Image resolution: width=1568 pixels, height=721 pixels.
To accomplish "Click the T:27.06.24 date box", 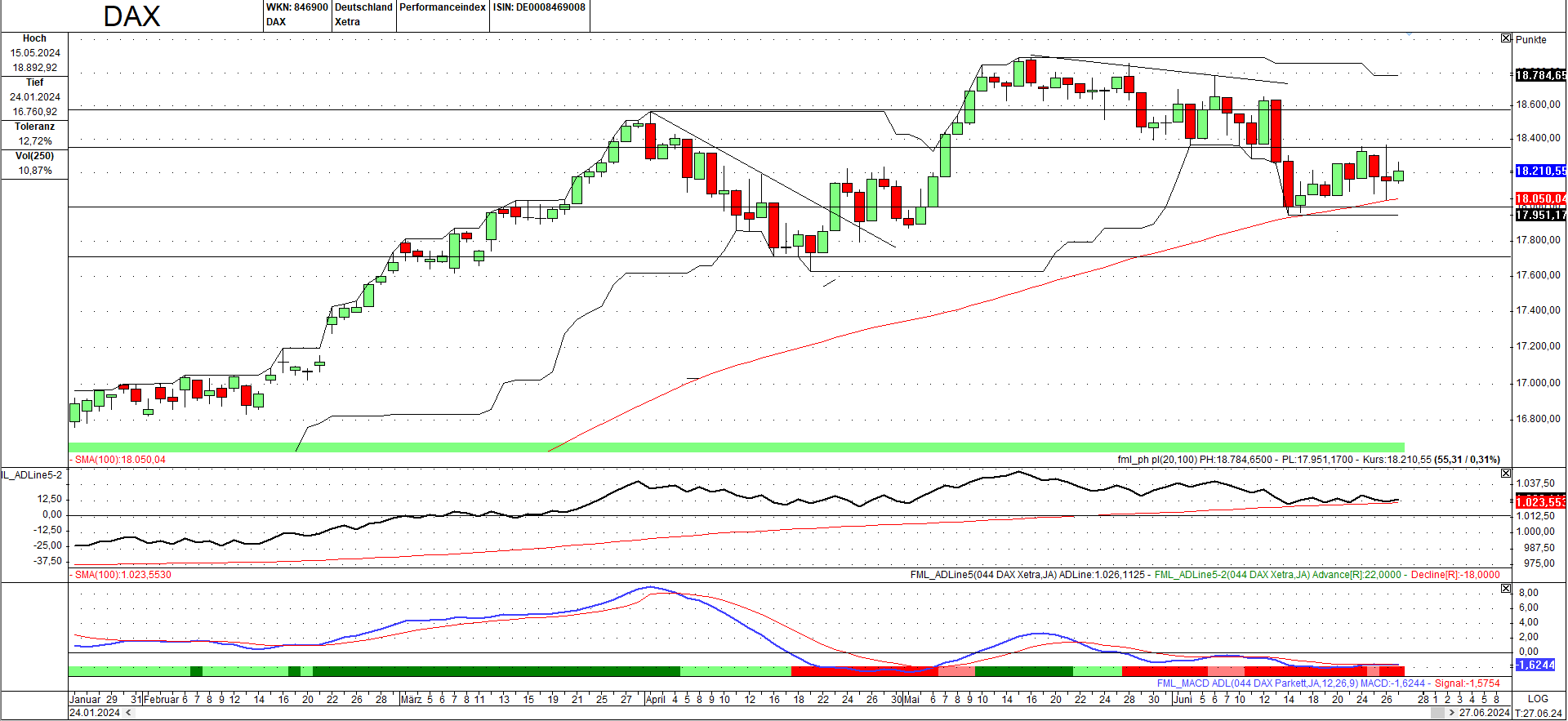I will (x=1539, y=713).
